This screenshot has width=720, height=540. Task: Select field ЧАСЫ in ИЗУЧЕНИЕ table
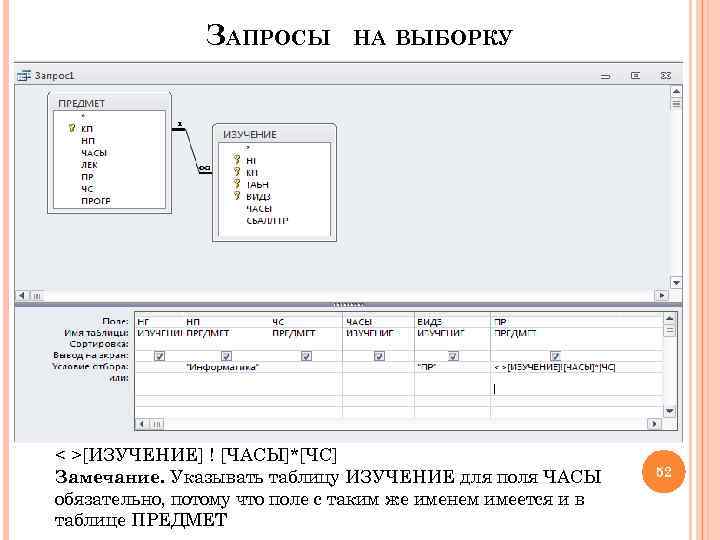[x=259, y=208]
